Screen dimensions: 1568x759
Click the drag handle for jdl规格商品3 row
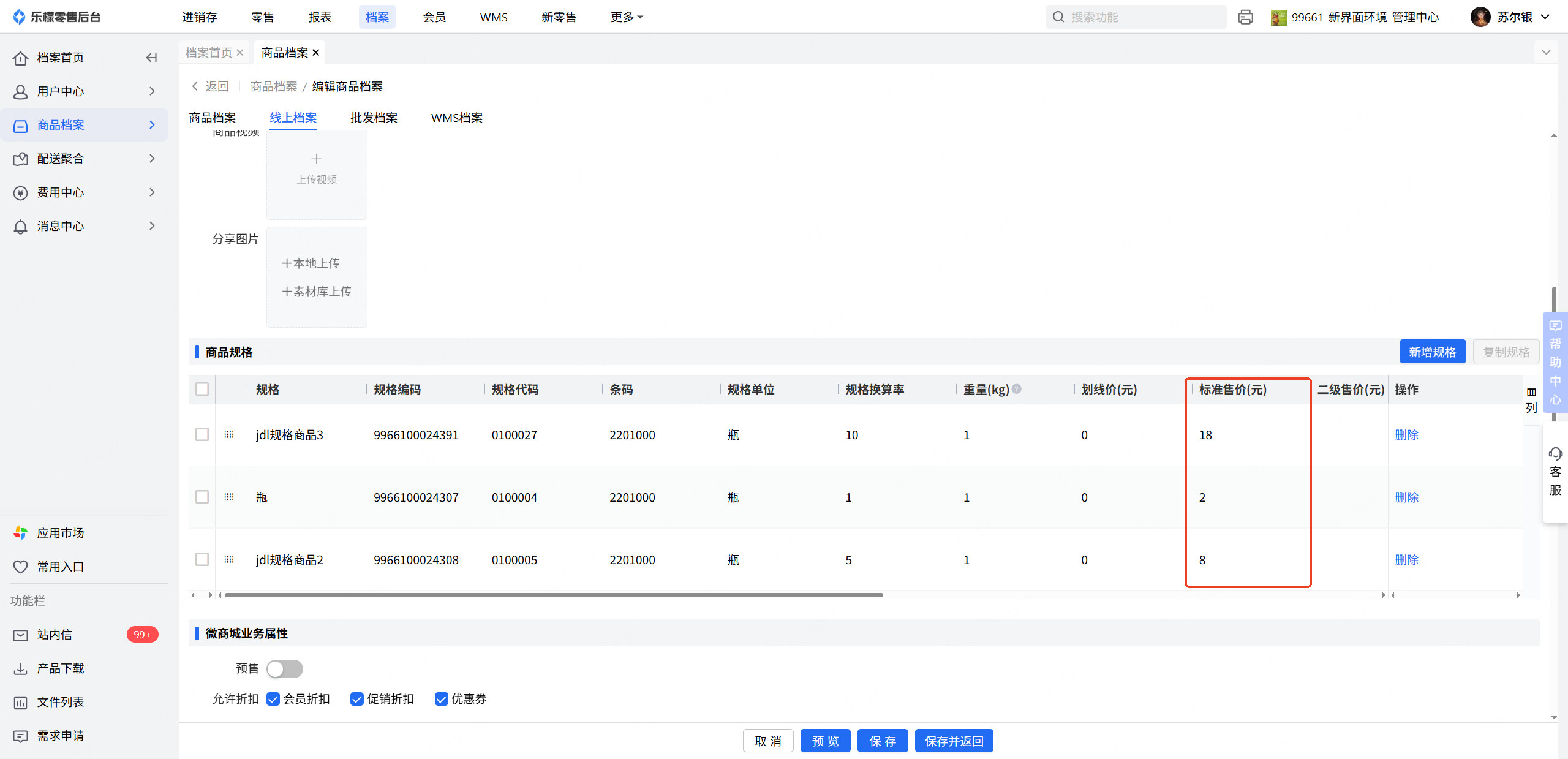(x=229, y=435)
